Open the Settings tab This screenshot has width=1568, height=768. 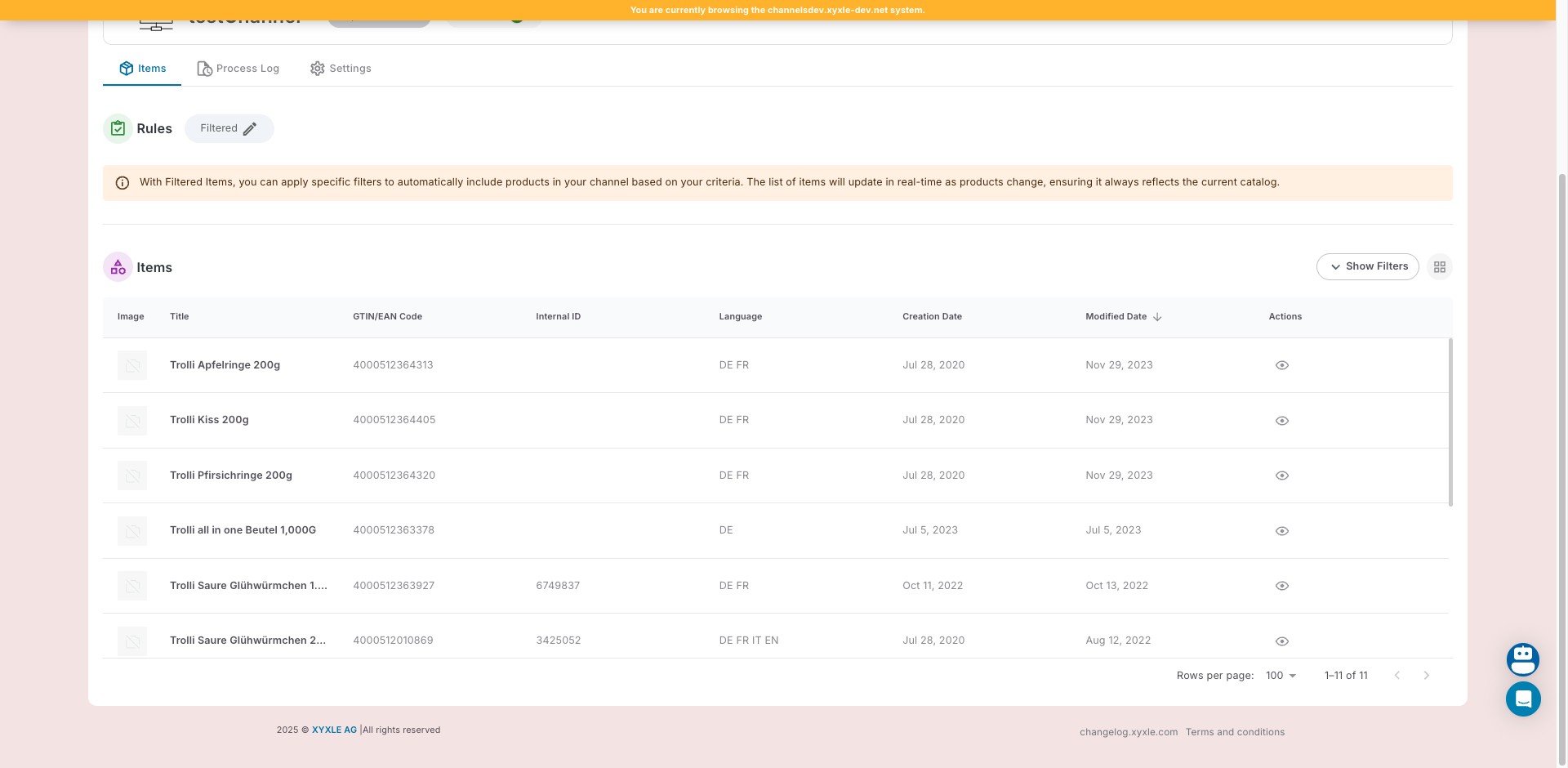341,69
